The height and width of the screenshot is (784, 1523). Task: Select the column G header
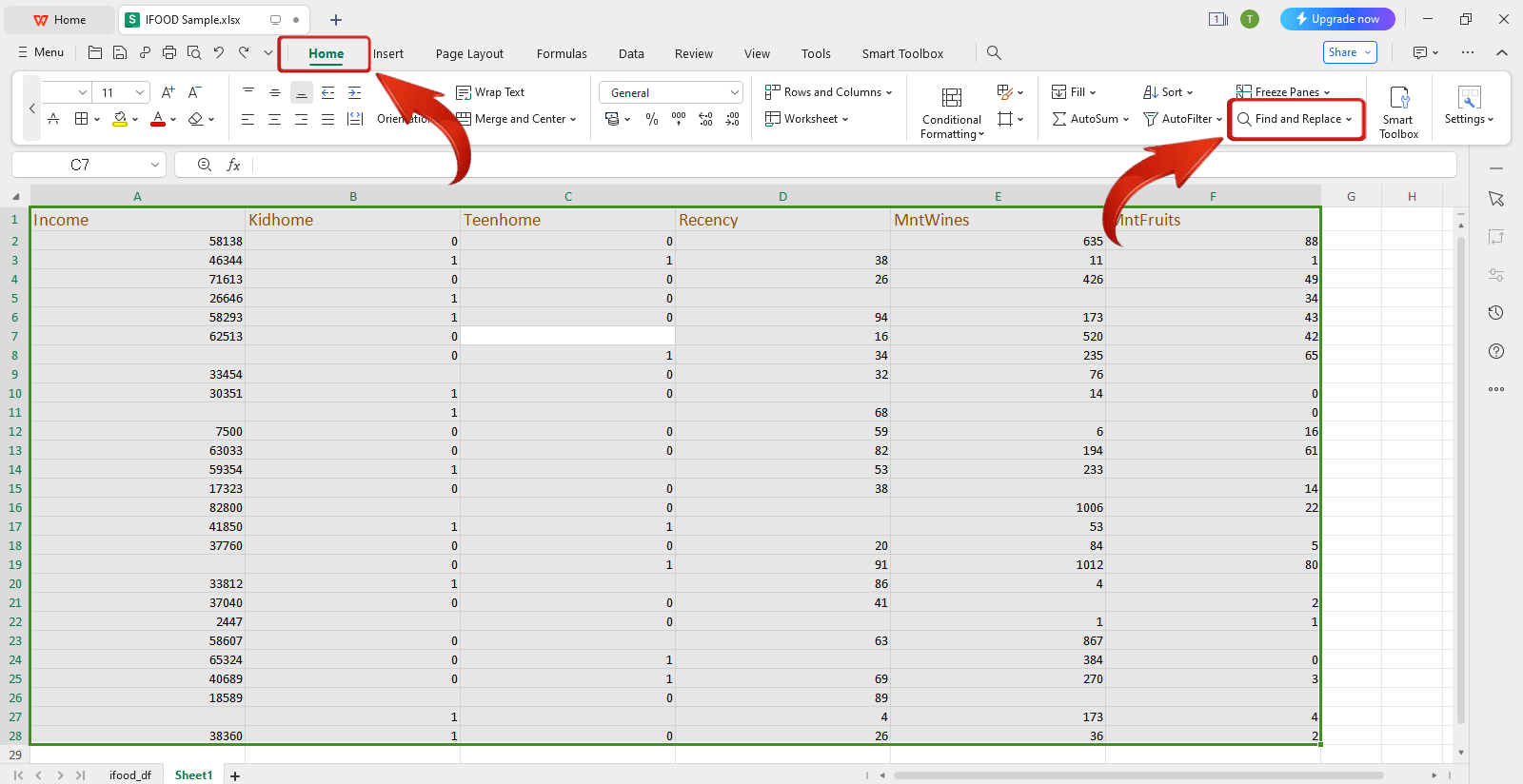1351,197
